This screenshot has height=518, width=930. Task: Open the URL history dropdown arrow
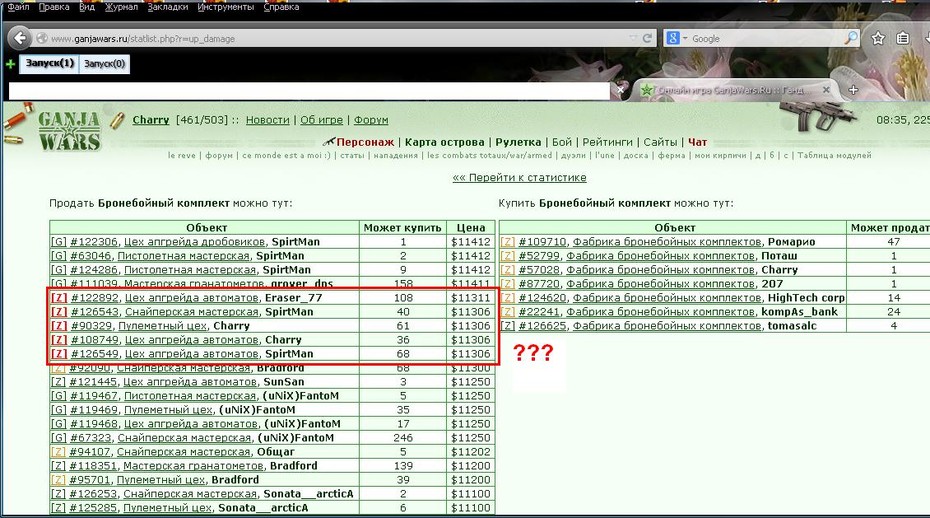pyautogui.click(x=633, y=39)
